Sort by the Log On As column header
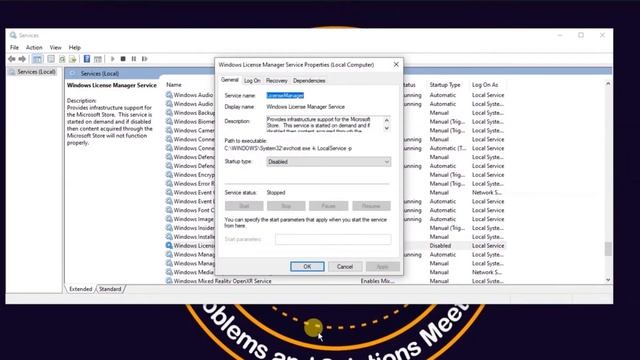640x360 pixels. tap(485, 85)
